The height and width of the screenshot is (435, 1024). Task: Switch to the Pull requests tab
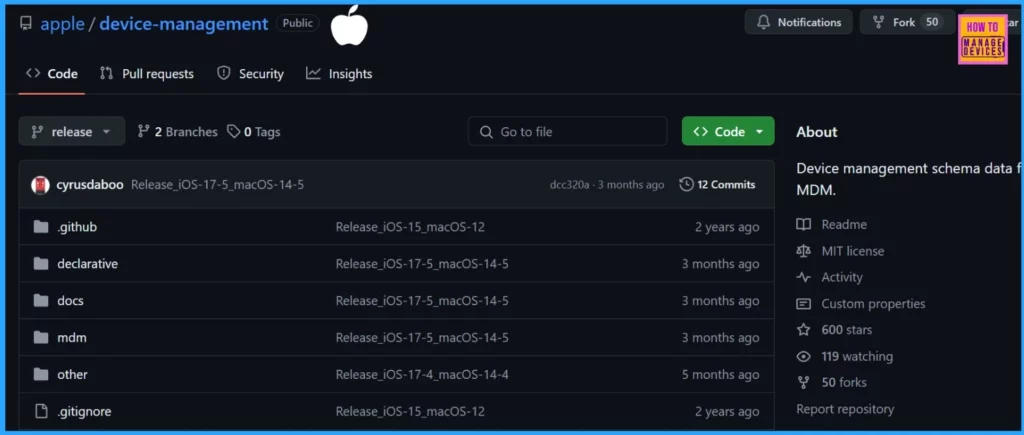pos(146,74)
